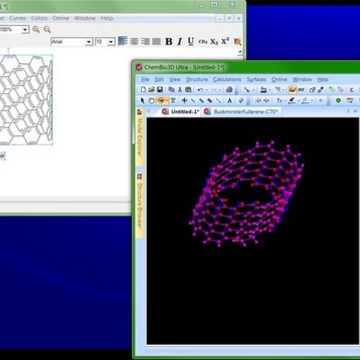This screenshot has height=360, width=360.
Task: Toggle Underline formatting in ChemDraw
Action: click(x=190, y=42)
